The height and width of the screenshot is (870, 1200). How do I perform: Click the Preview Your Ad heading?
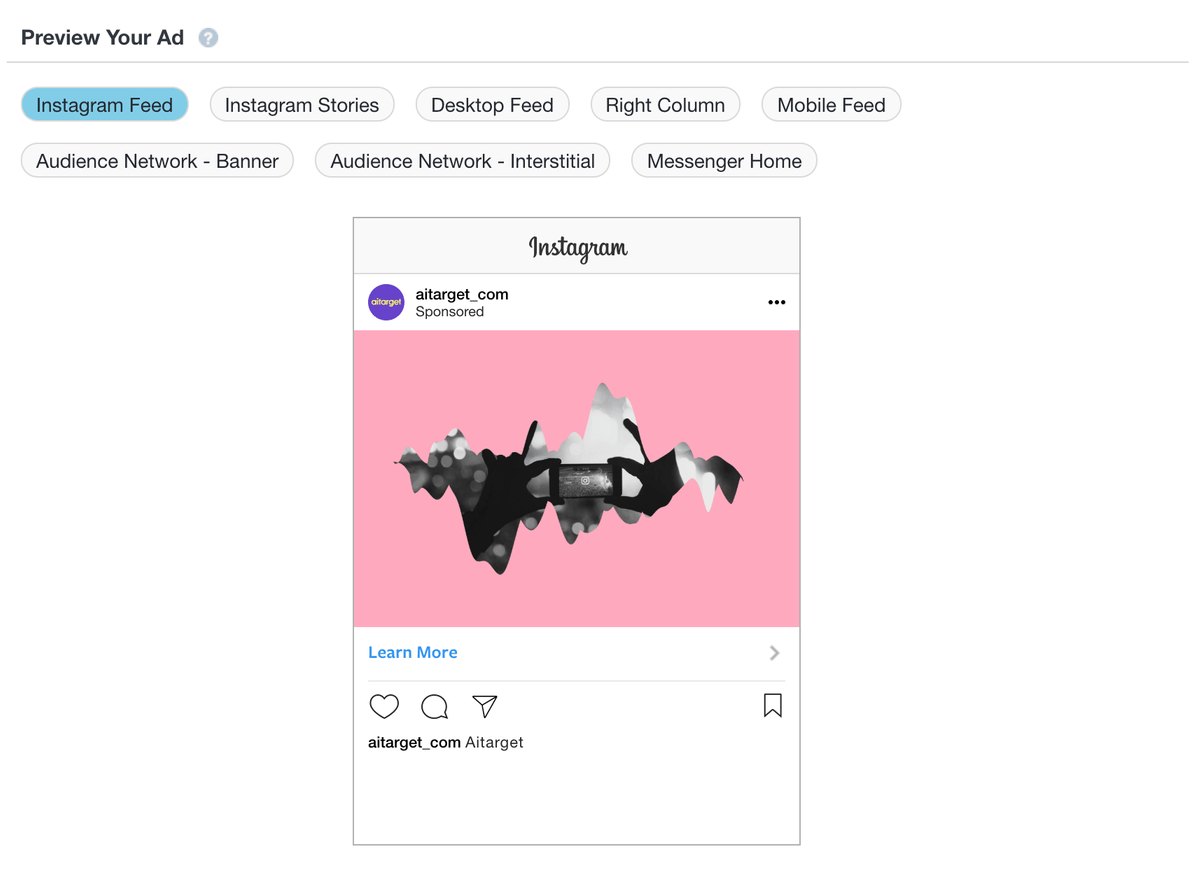tap(103, 38)
